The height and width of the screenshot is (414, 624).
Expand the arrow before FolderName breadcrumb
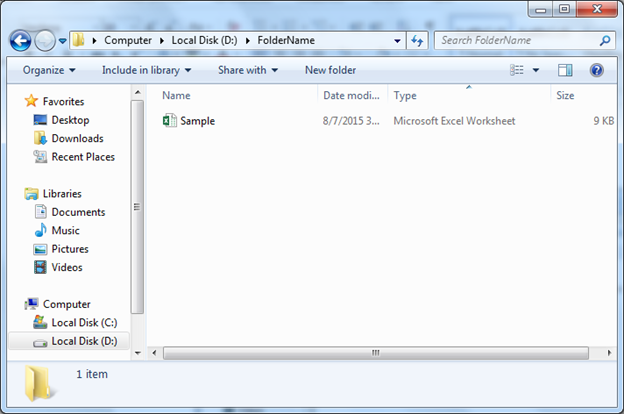(248, 41)
